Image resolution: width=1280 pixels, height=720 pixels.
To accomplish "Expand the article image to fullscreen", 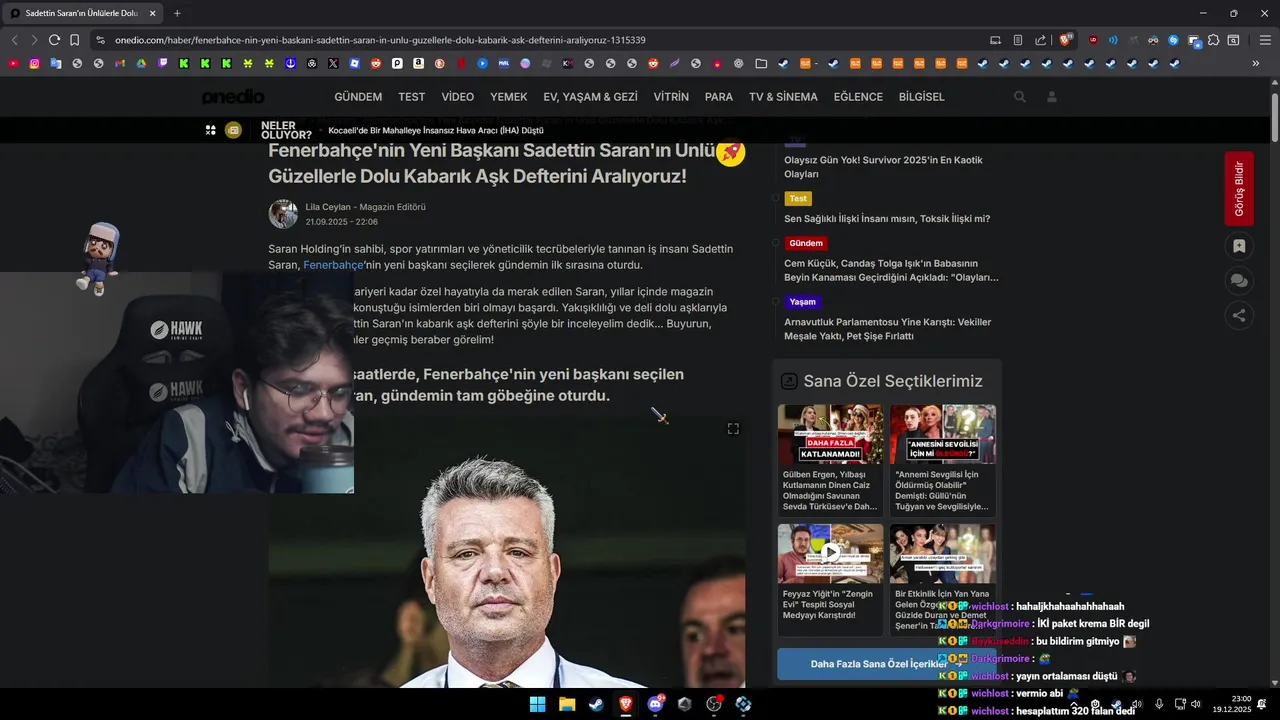I will coord(733,428).
